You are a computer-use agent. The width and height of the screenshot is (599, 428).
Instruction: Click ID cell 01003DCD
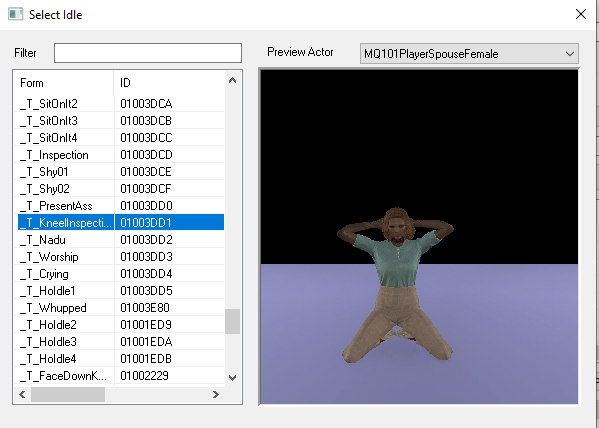point(146,155)
